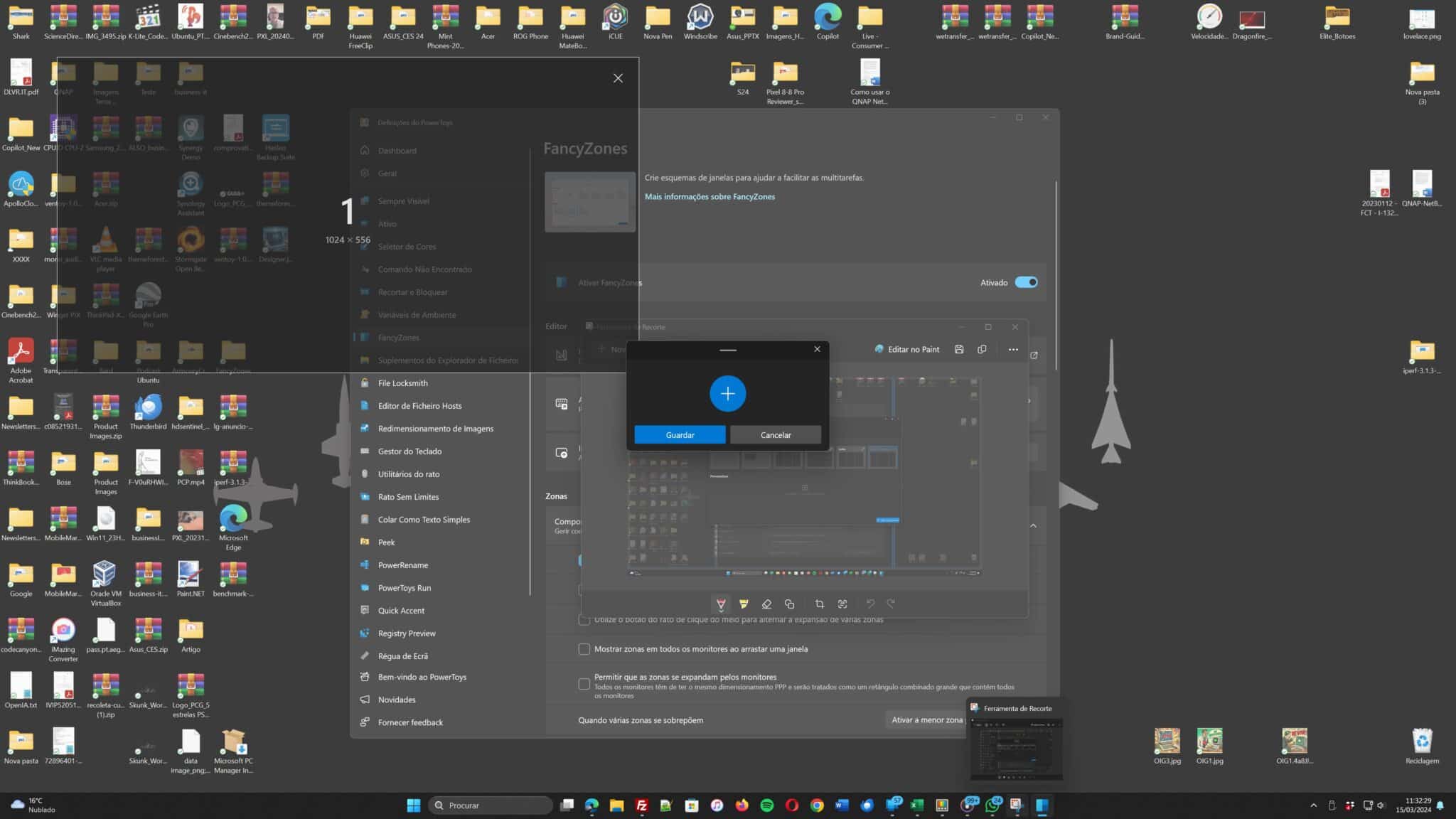Click the save floppy disk icon

coord(959,349)
